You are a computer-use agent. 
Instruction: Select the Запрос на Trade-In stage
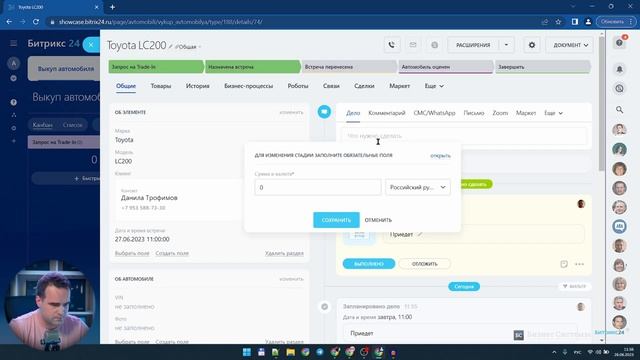pyautogui.click(x=156, y=67)
